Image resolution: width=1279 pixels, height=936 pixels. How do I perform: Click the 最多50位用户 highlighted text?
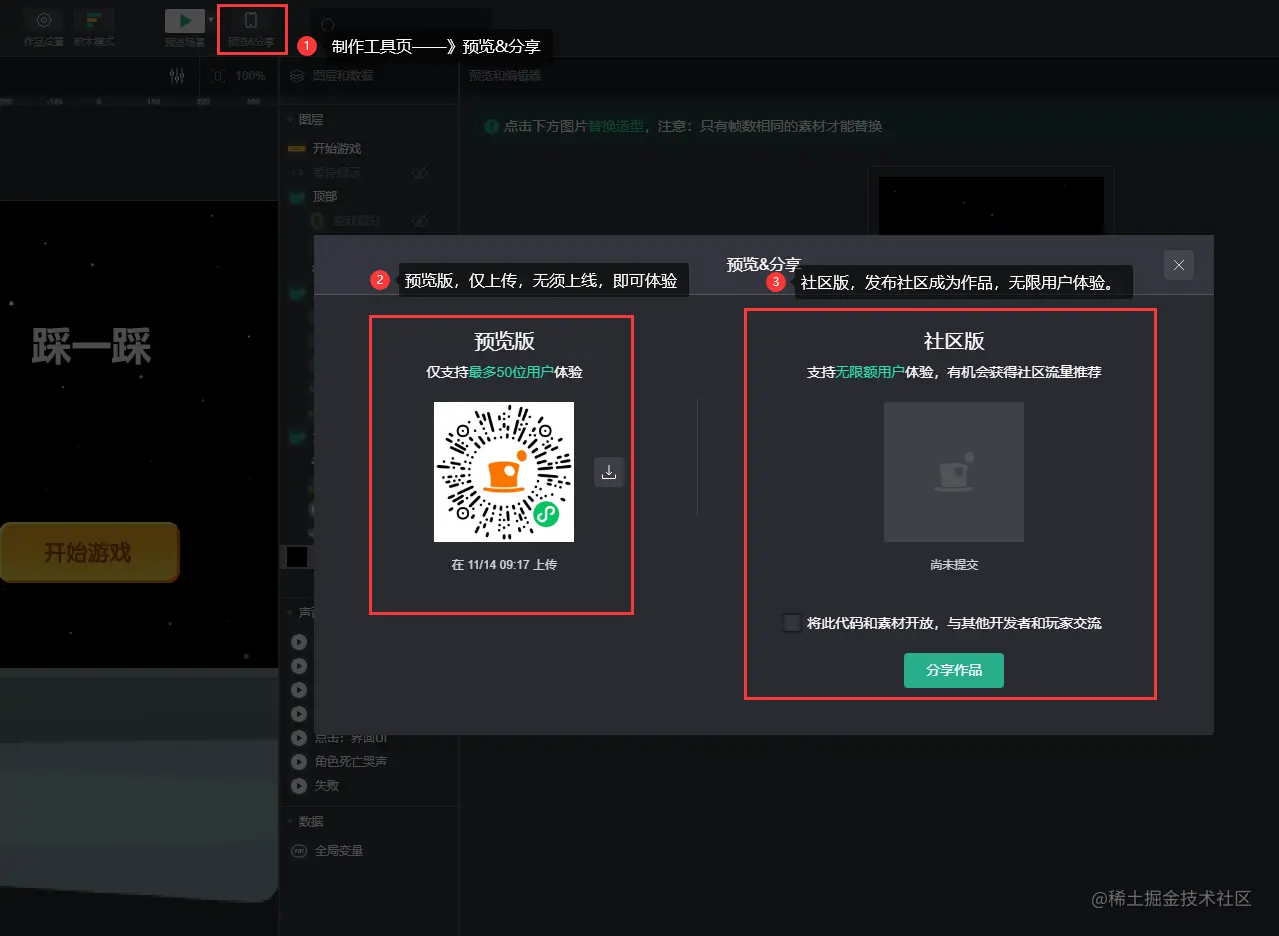[511, 372]
